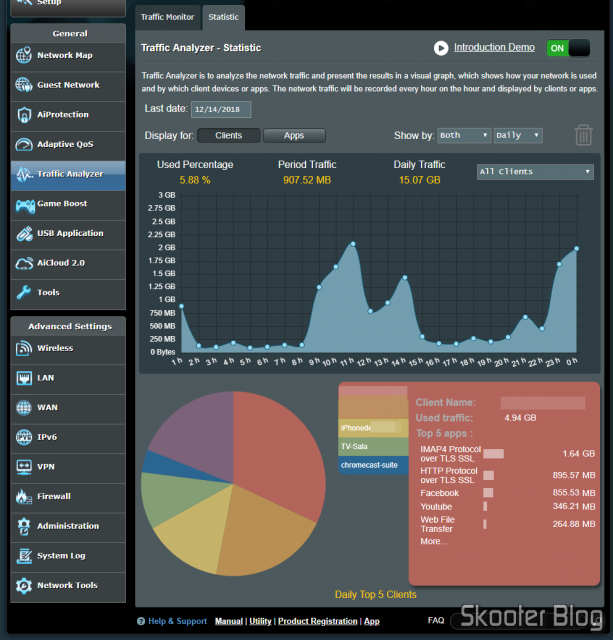Select the chromecast-suite legend swatch

373,465
